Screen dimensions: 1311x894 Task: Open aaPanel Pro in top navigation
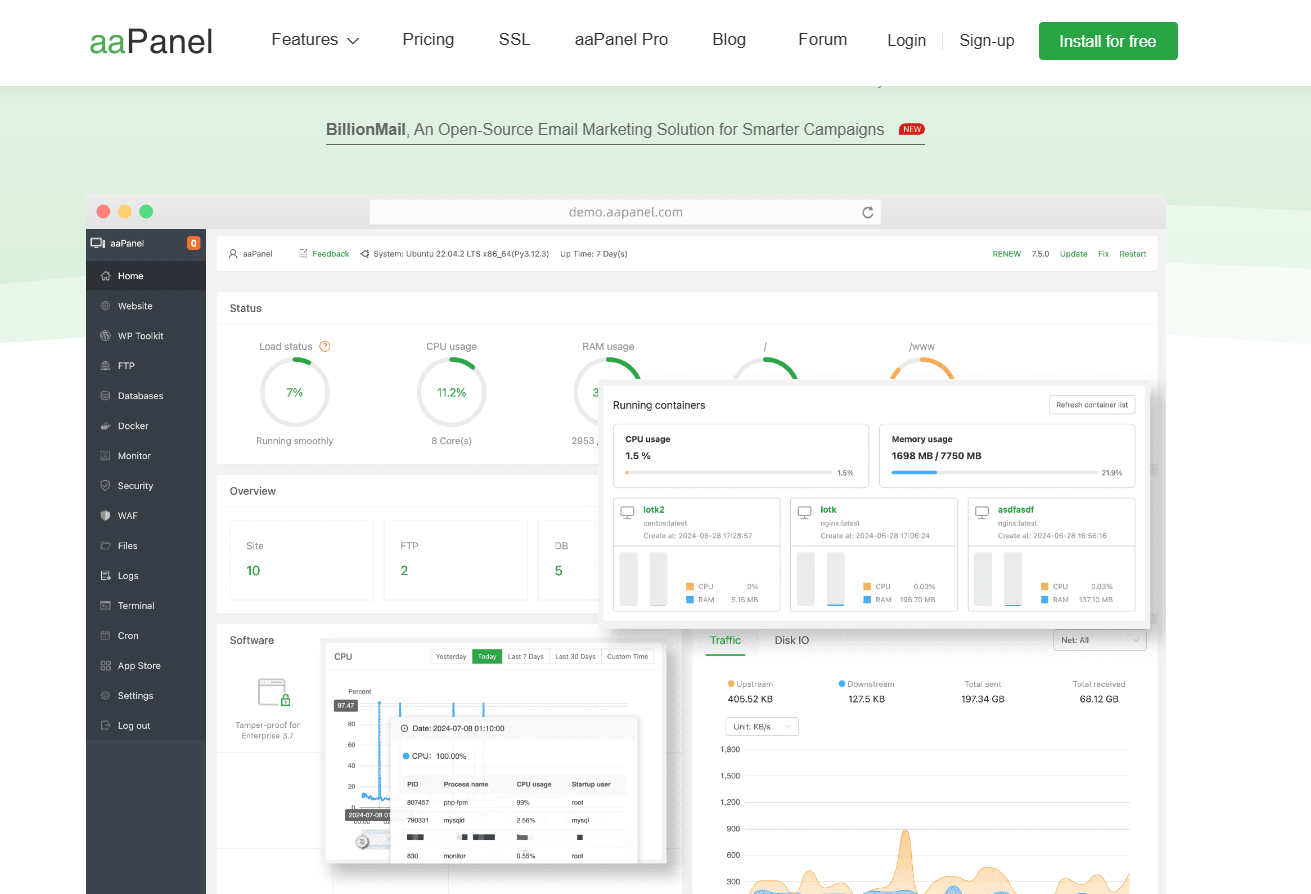pyautogui.click(x=621, y=40)
